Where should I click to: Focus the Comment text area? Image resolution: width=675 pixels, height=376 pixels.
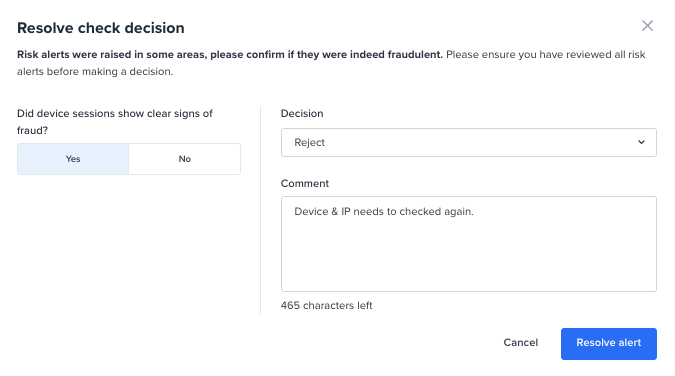point(468,244)
